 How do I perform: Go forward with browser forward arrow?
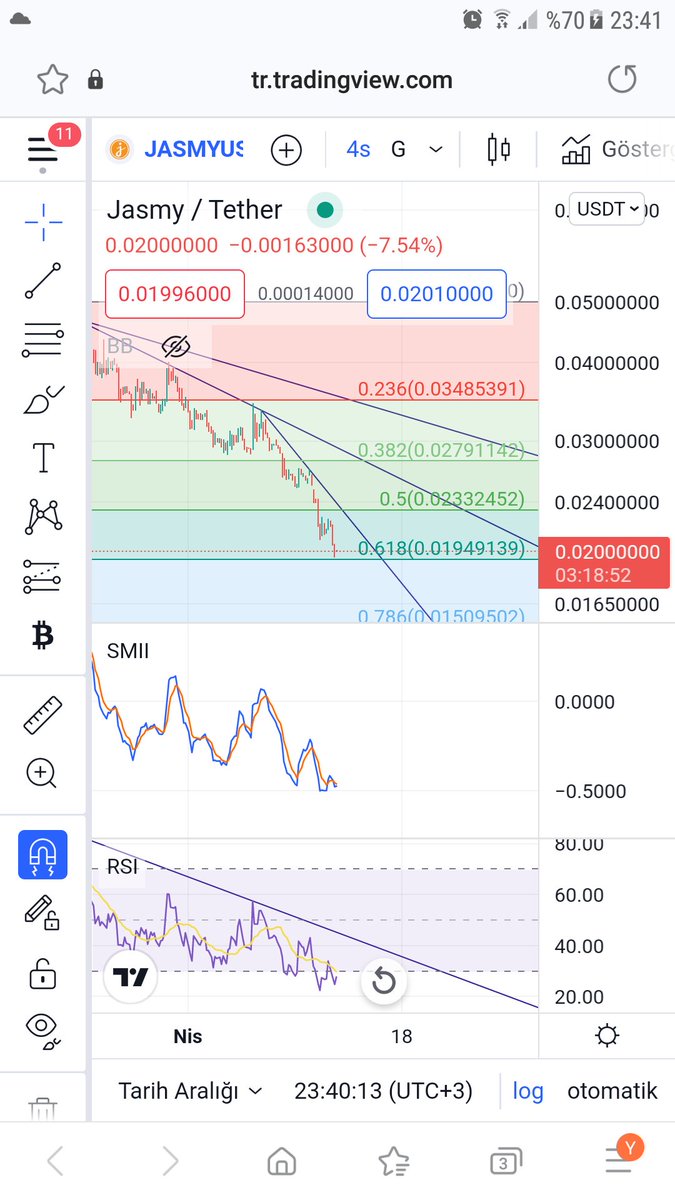pos(171,1161)
